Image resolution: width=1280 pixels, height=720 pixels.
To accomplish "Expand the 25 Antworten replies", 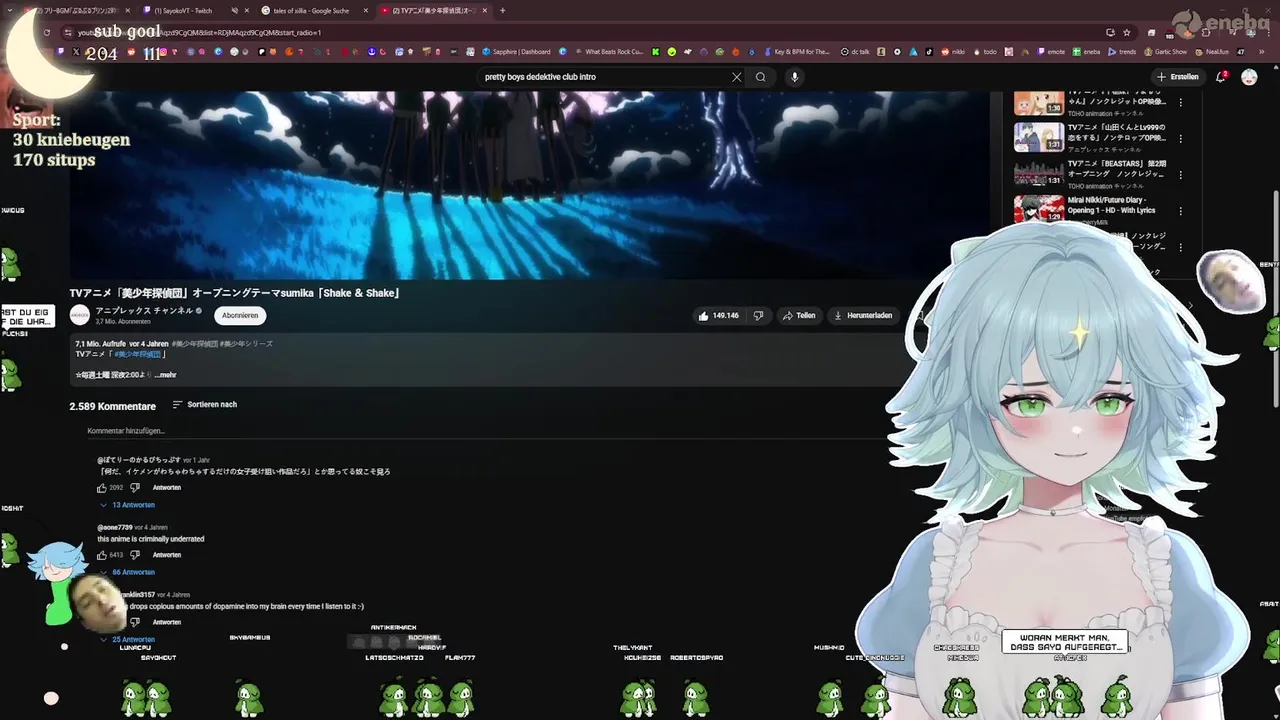I will pyautogui.click(x=127, y=639).
